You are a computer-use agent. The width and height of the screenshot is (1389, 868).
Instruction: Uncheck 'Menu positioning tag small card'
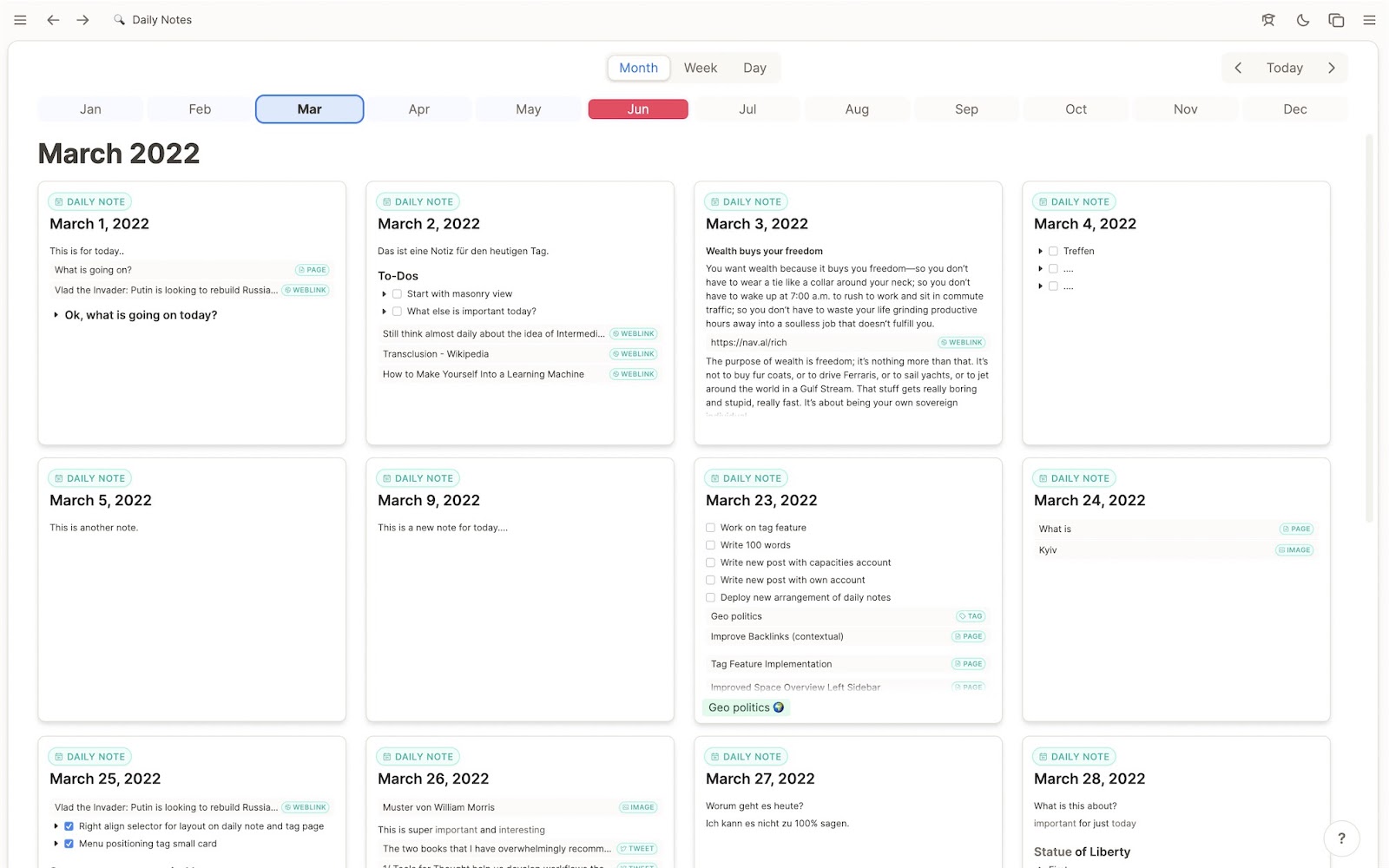[69, 843]
